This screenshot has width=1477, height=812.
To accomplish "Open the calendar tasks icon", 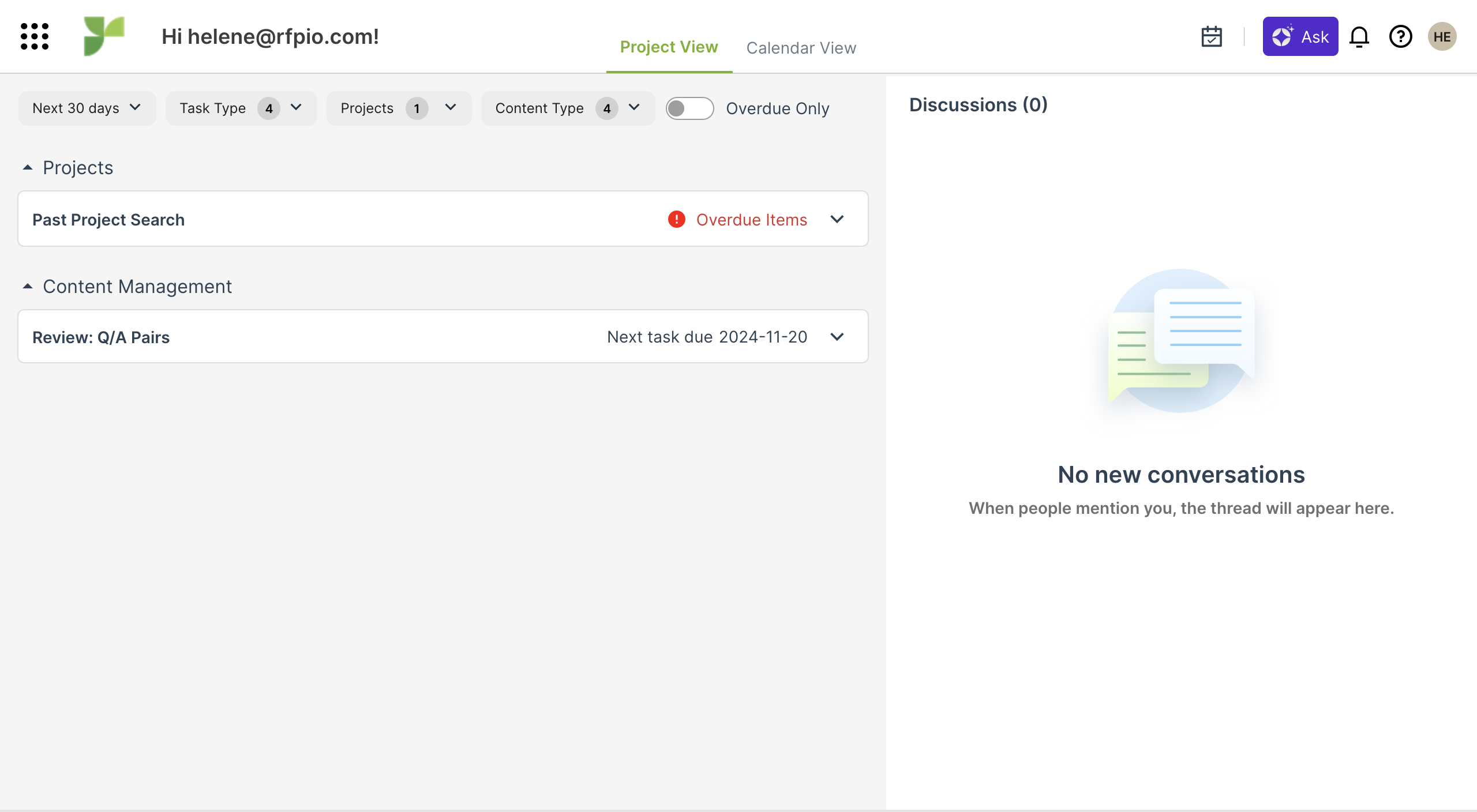I will (1212, 36).
